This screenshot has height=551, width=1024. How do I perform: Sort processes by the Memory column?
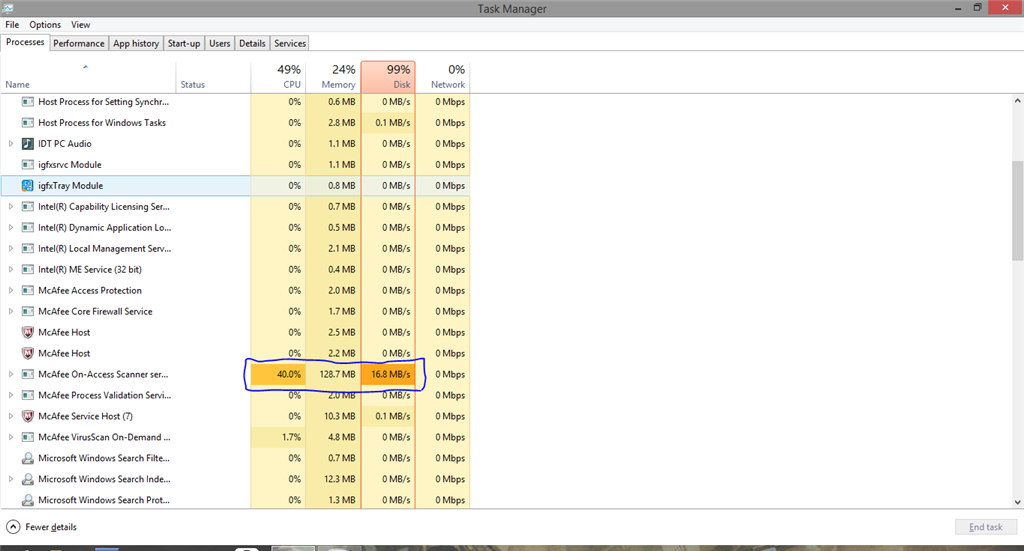[332, 77]
